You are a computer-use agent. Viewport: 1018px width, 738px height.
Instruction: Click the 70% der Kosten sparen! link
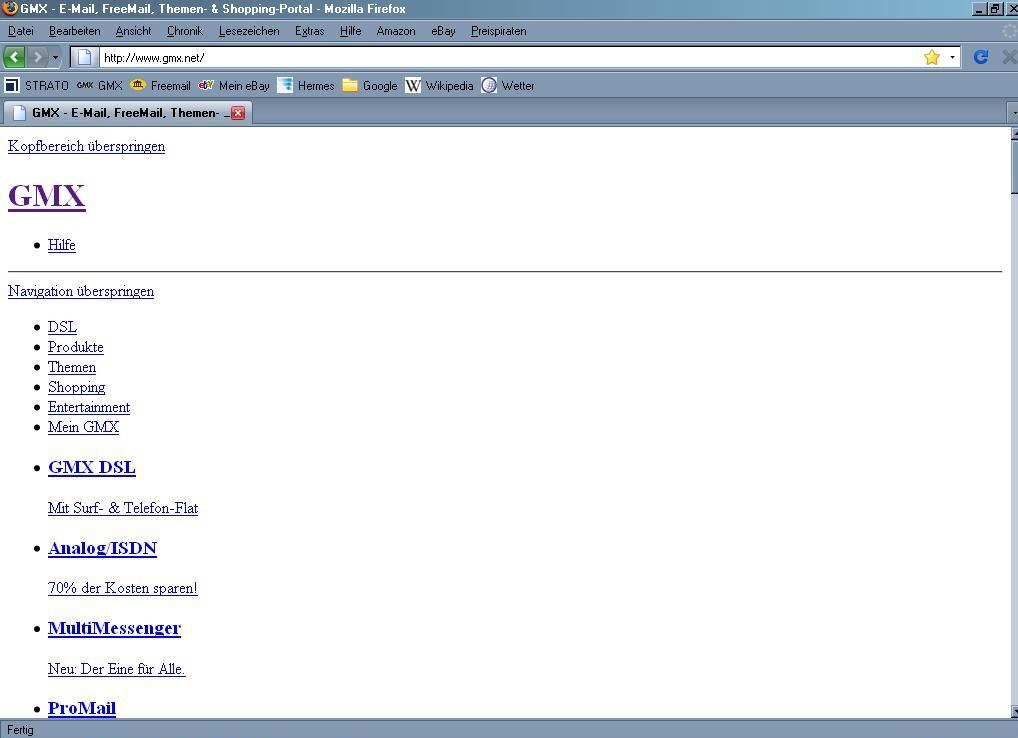pos(123,588)
